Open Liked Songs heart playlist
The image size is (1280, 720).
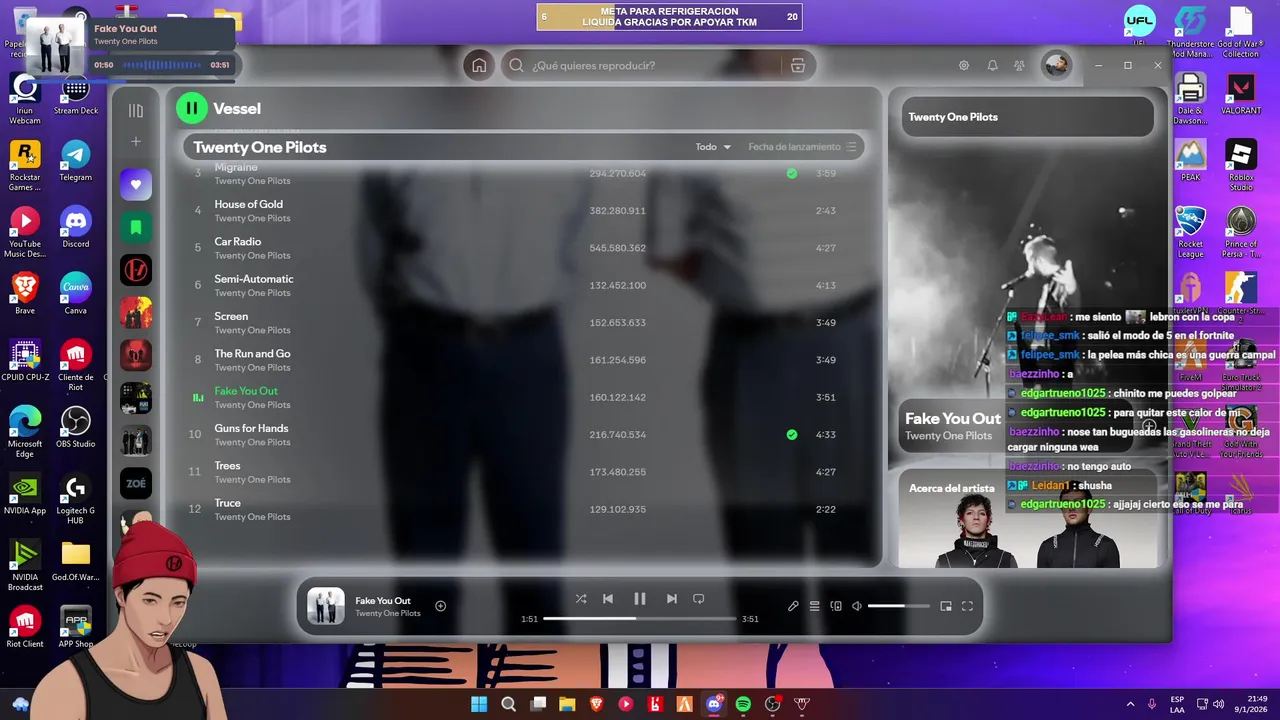click(x=136, y=184)
